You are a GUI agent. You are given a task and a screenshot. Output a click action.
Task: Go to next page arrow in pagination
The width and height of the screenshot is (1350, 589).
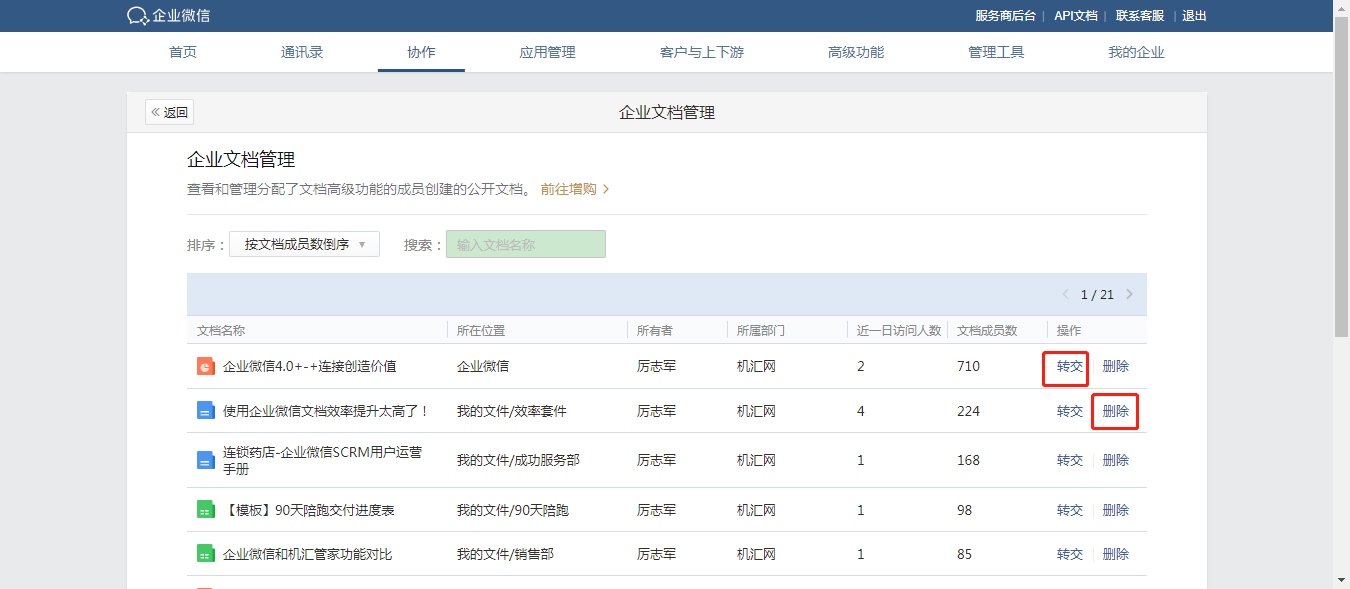pyautogui.click(x=1130, y=294)
